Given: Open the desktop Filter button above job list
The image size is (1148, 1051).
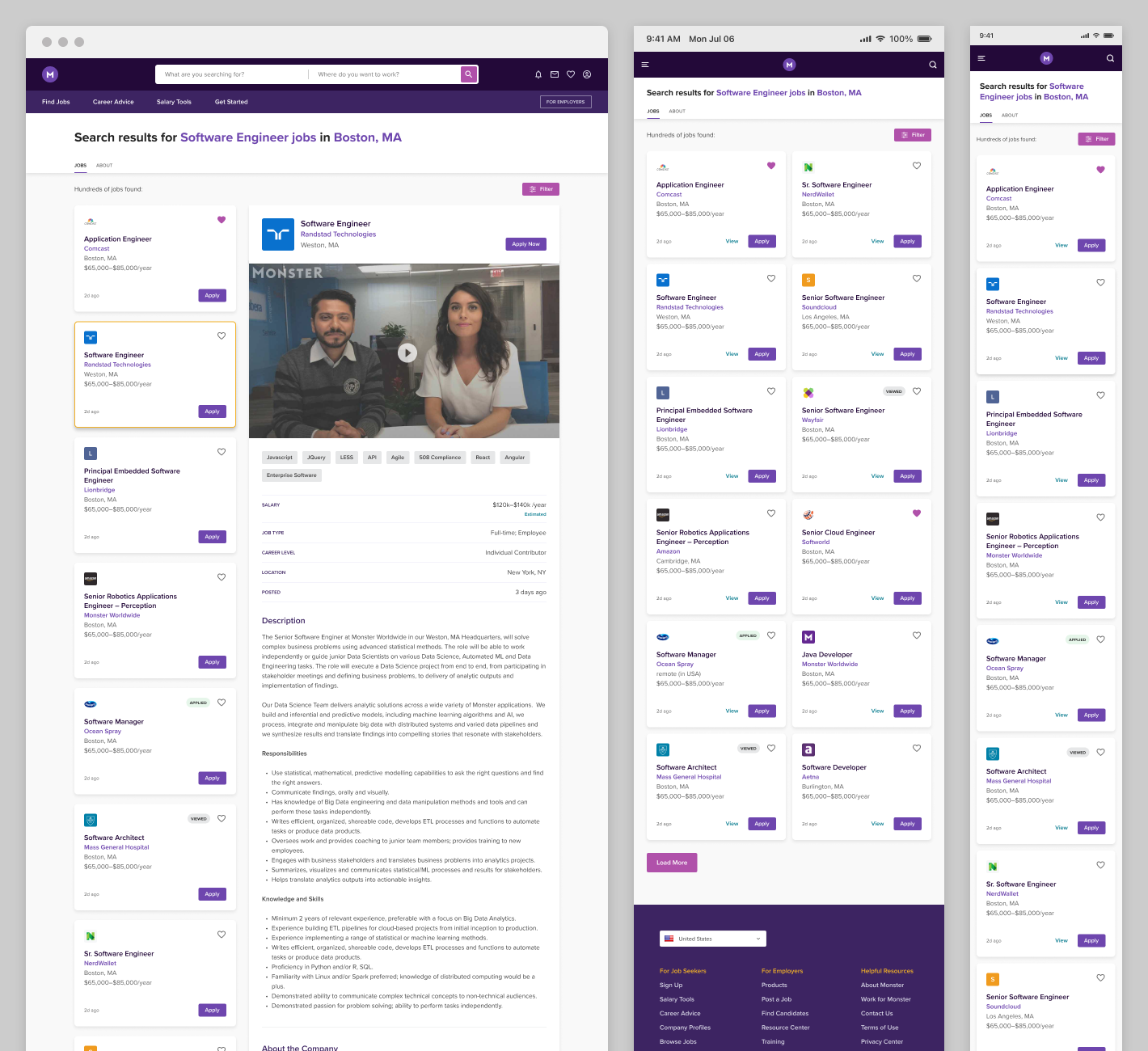Looking at the screenshot, I should (x=541, y=189).
